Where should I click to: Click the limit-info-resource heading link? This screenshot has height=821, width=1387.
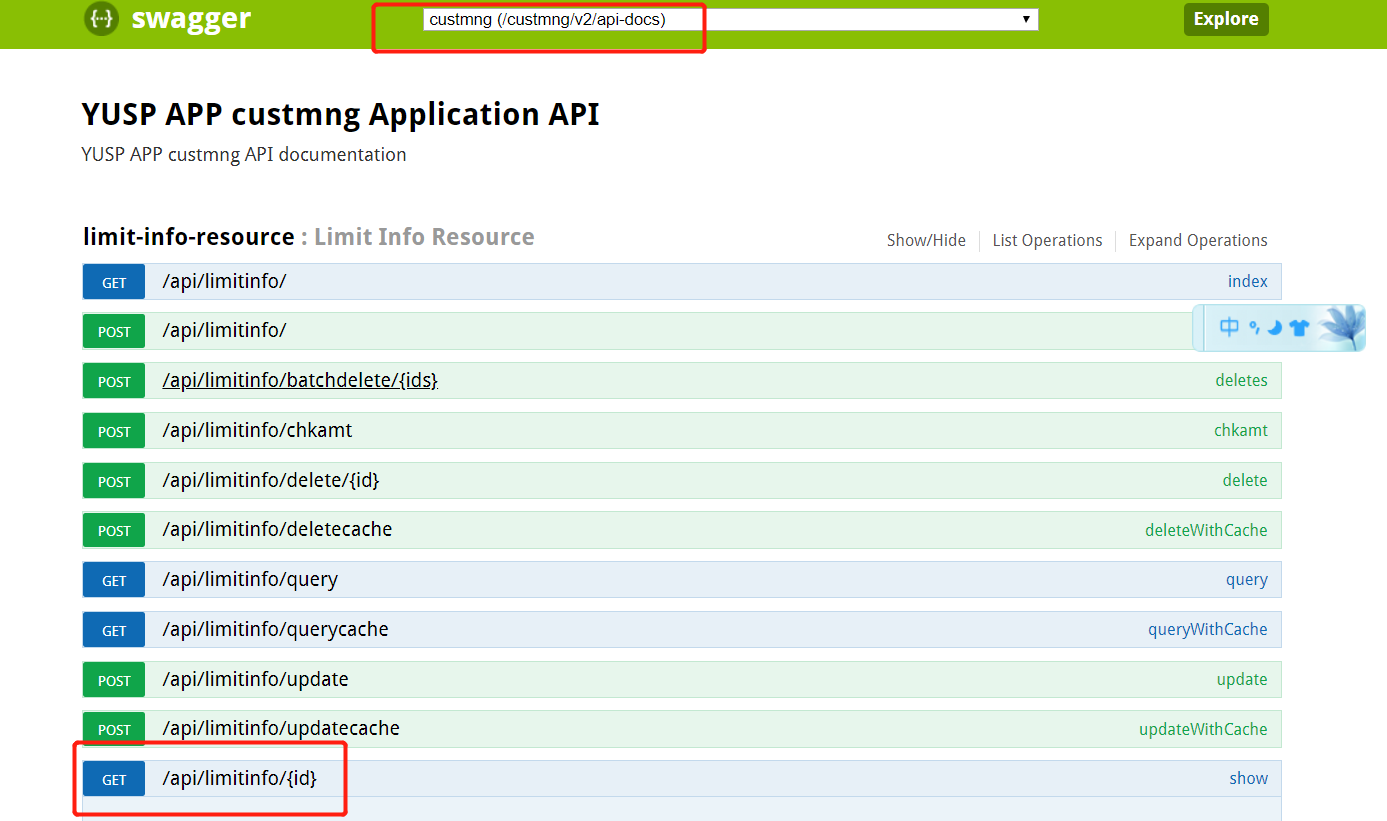pos(188,237)
